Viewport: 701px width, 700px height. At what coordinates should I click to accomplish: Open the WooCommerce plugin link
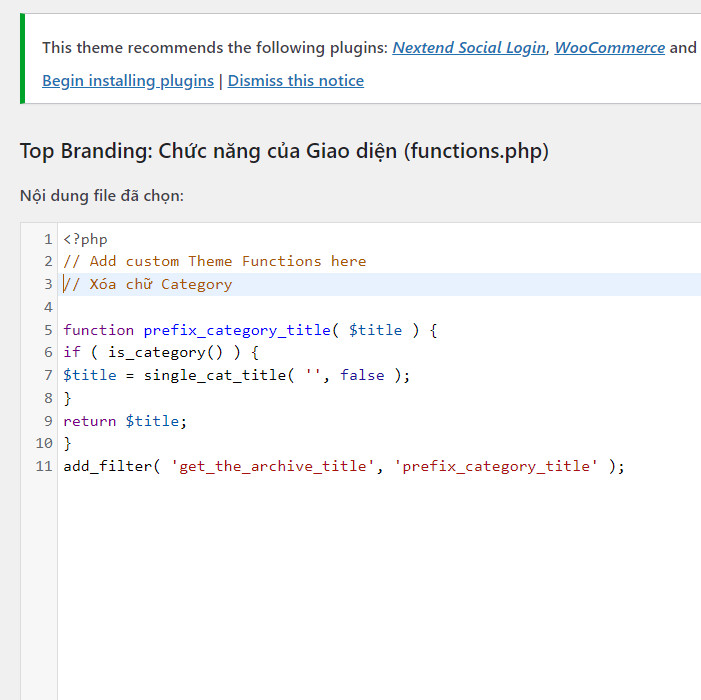click(610, 48)
